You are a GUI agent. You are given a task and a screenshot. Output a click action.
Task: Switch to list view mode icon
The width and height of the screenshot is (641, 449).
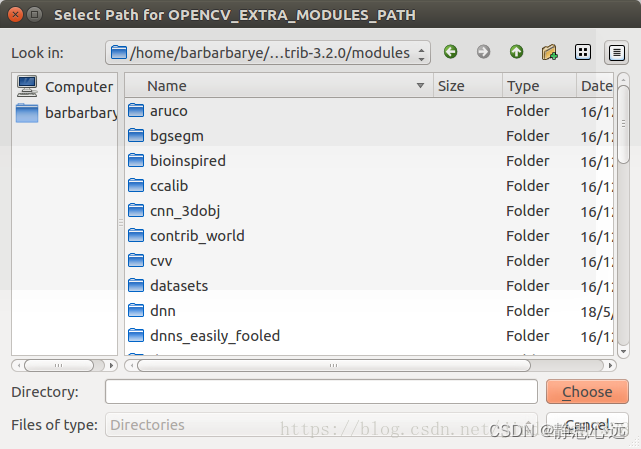(583, 52)
